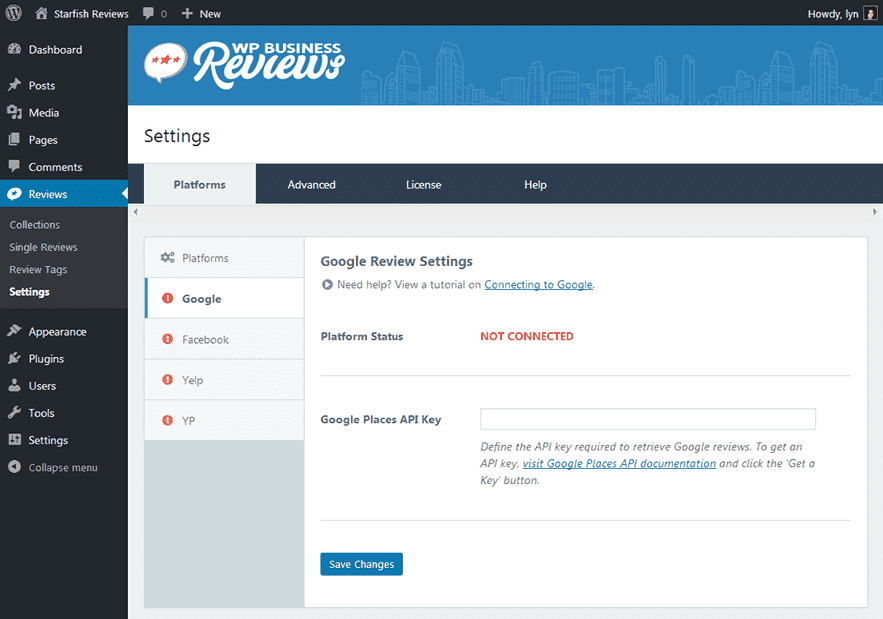Click the Collapse menu text
Screen dimensions: 883x619
[63, 467]
